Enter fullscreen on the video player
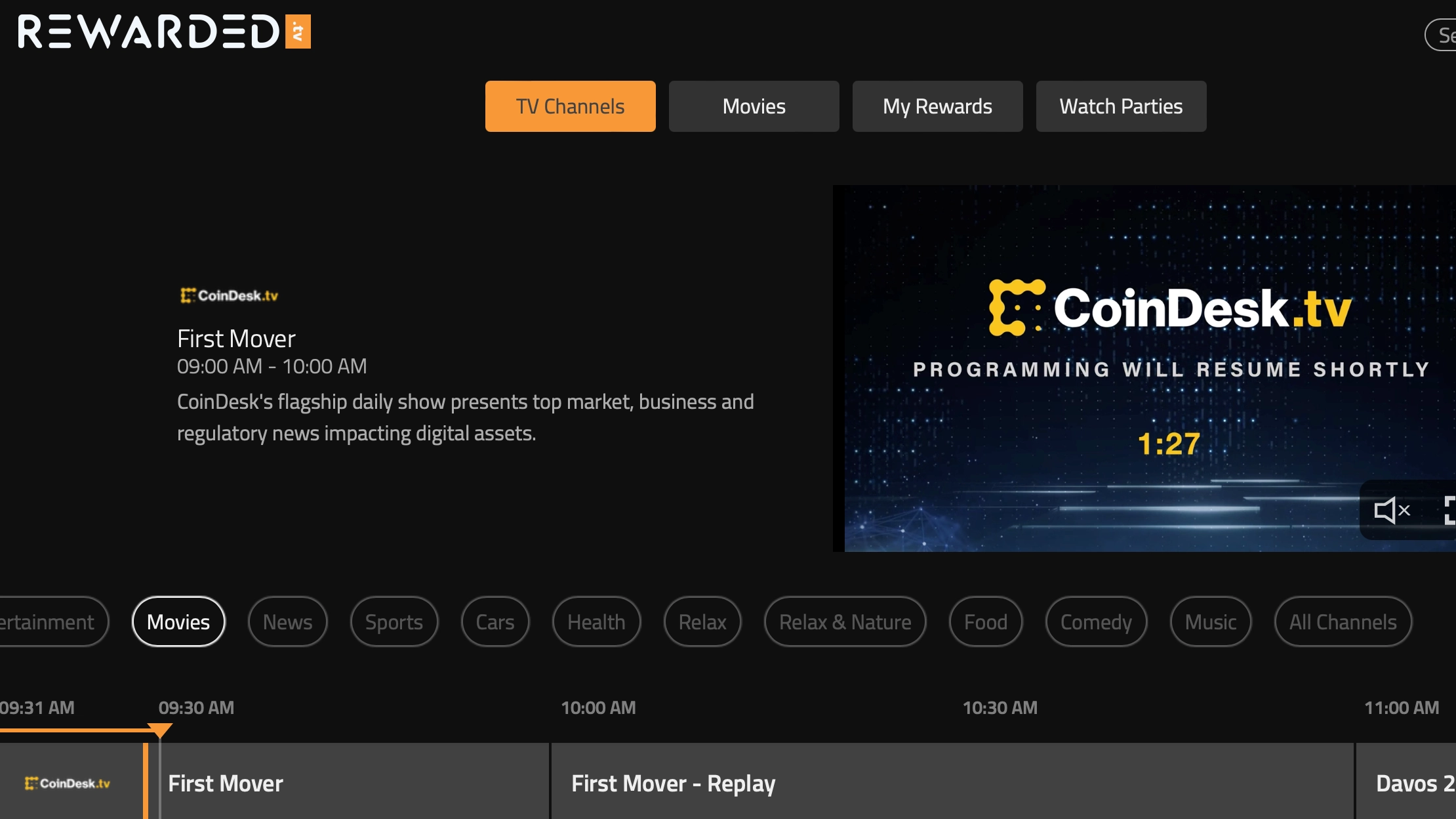The image size is (1456, 819). point(1449,510)
